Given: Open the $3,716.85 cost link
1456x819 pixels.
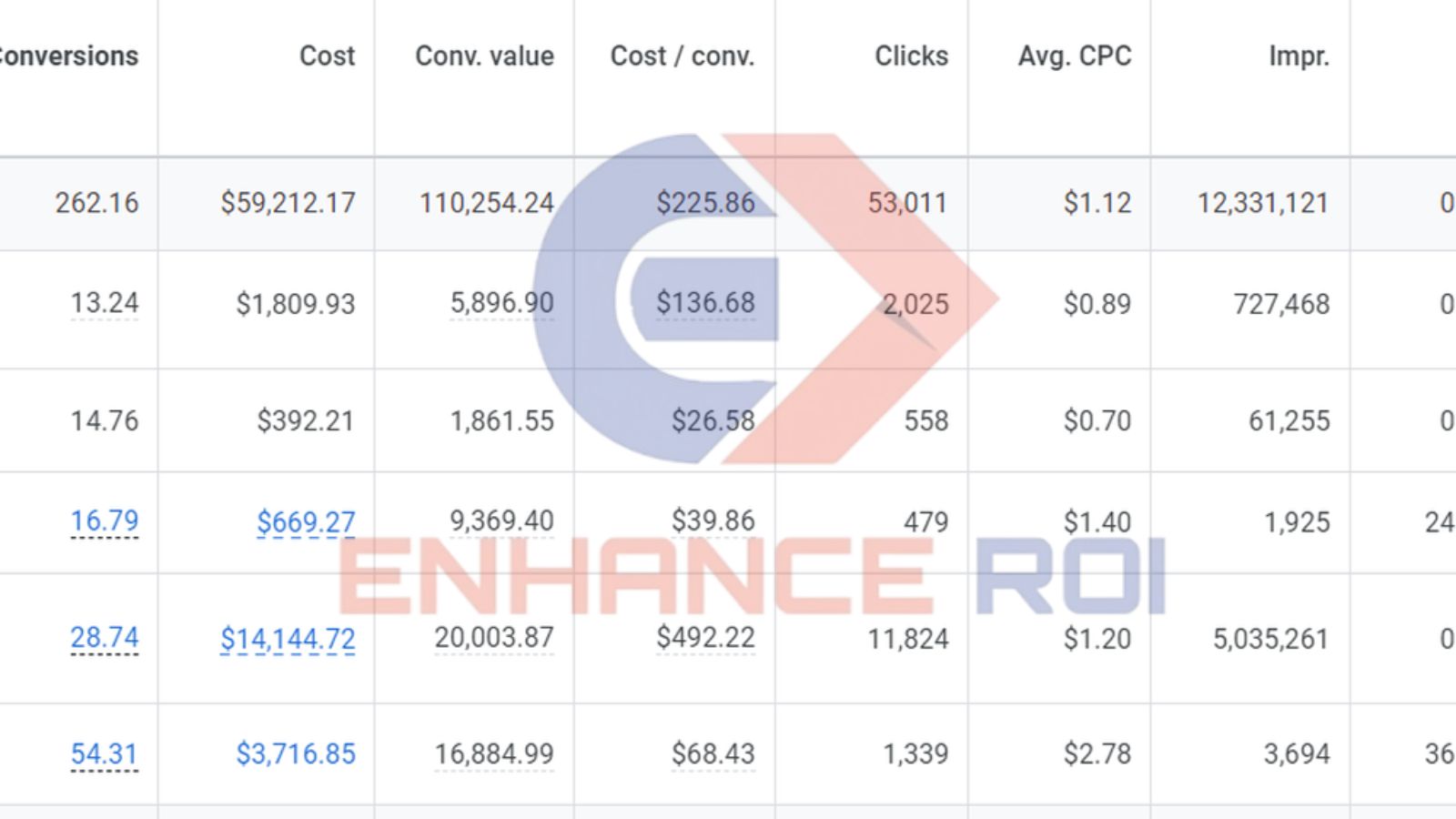Looking at the screenshot, I should pos(296,754).
